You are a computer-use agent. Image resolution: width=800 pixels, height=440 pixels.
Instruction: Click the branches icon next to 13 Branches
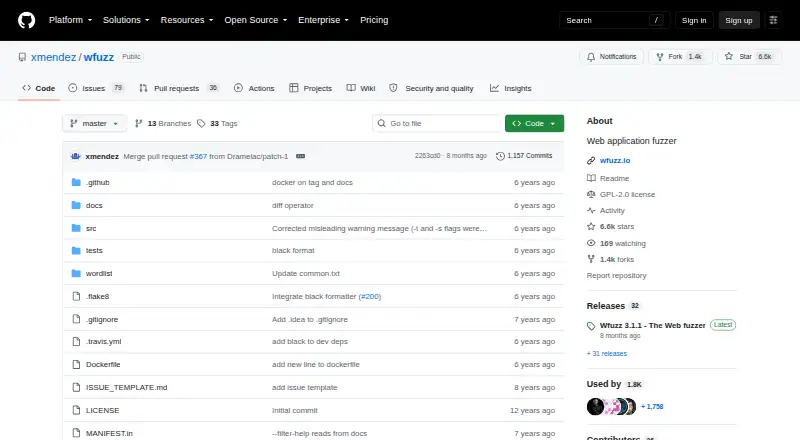pyautogui.click(x=138, y=124)
